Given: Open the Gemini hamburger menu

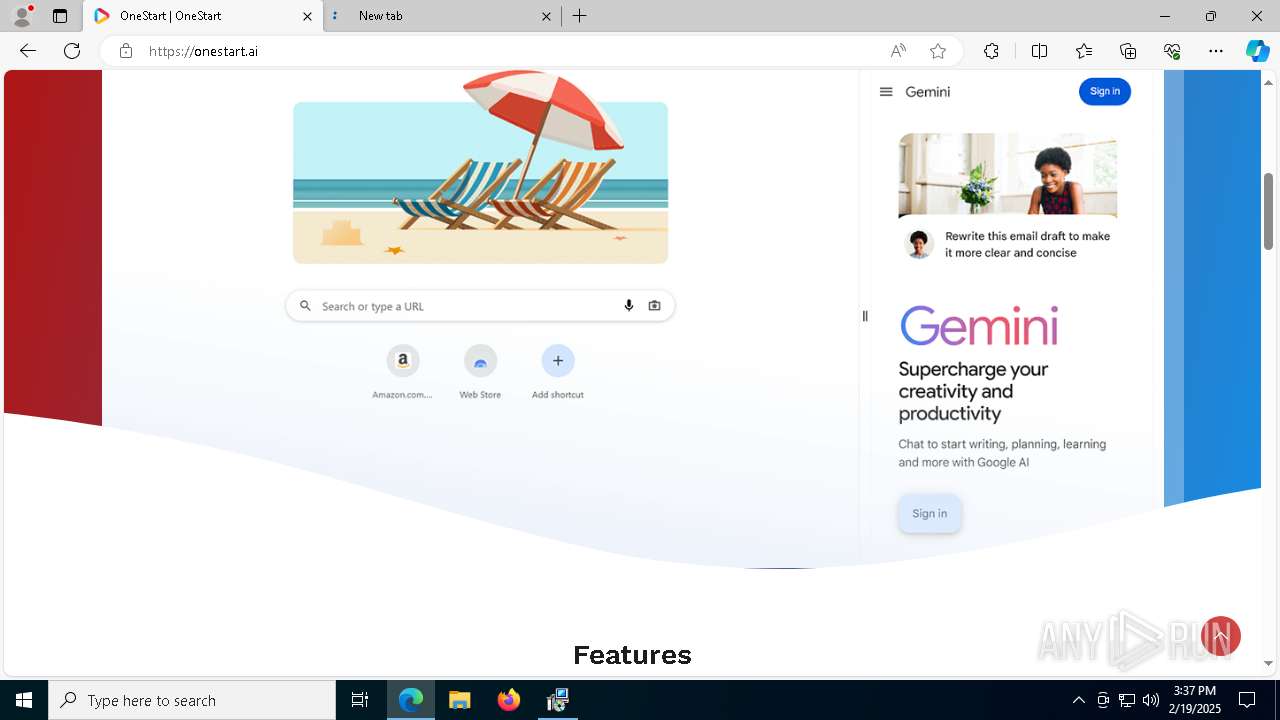Looking at the screenshot, I should pyautogui.click(x=886, y=92).
